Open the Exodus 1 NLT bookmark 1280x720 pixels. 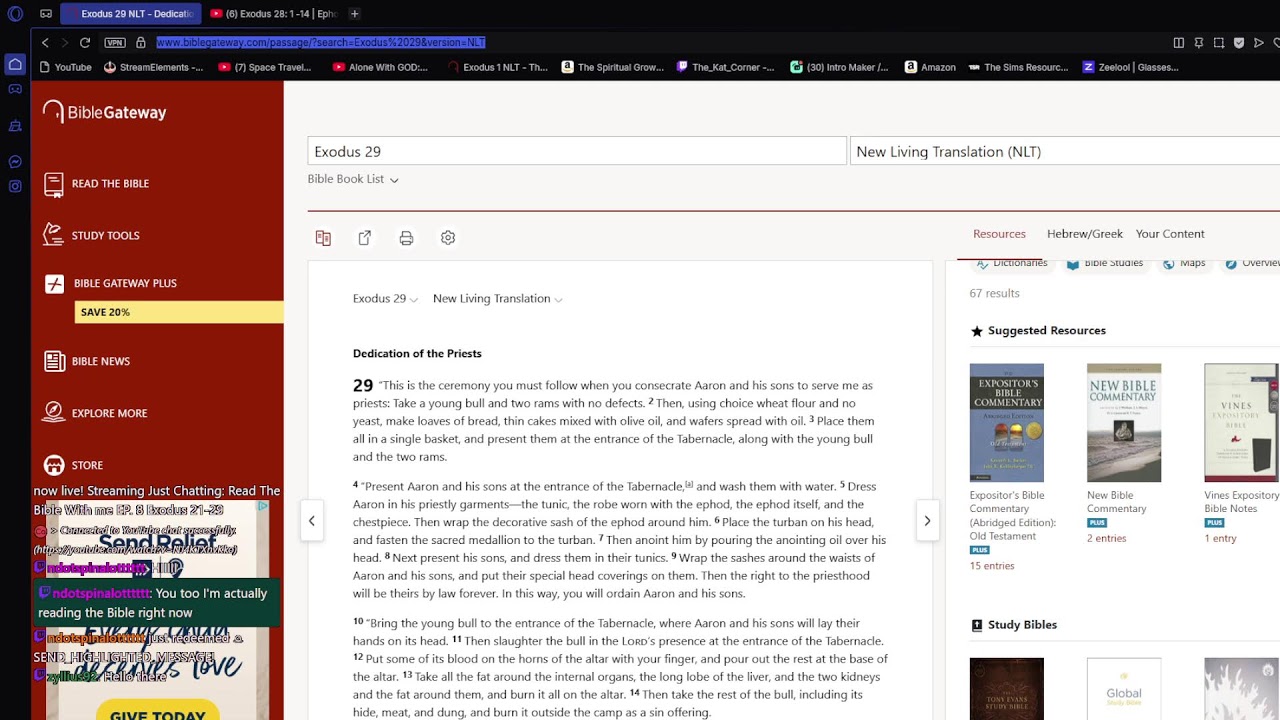[497, 67]
